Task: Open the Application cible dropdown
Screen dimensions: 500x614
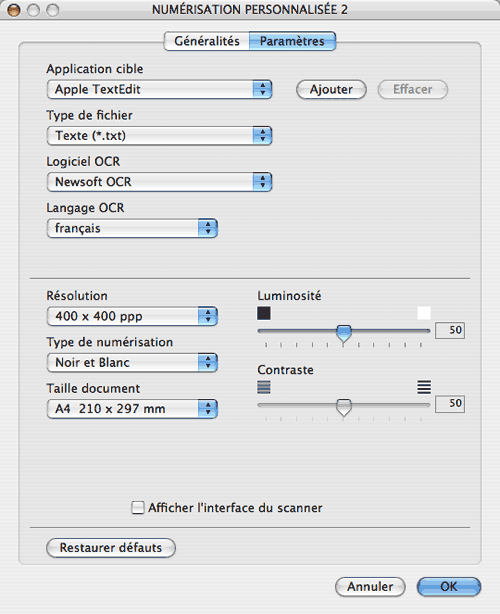Action: (x=159, y=89)
